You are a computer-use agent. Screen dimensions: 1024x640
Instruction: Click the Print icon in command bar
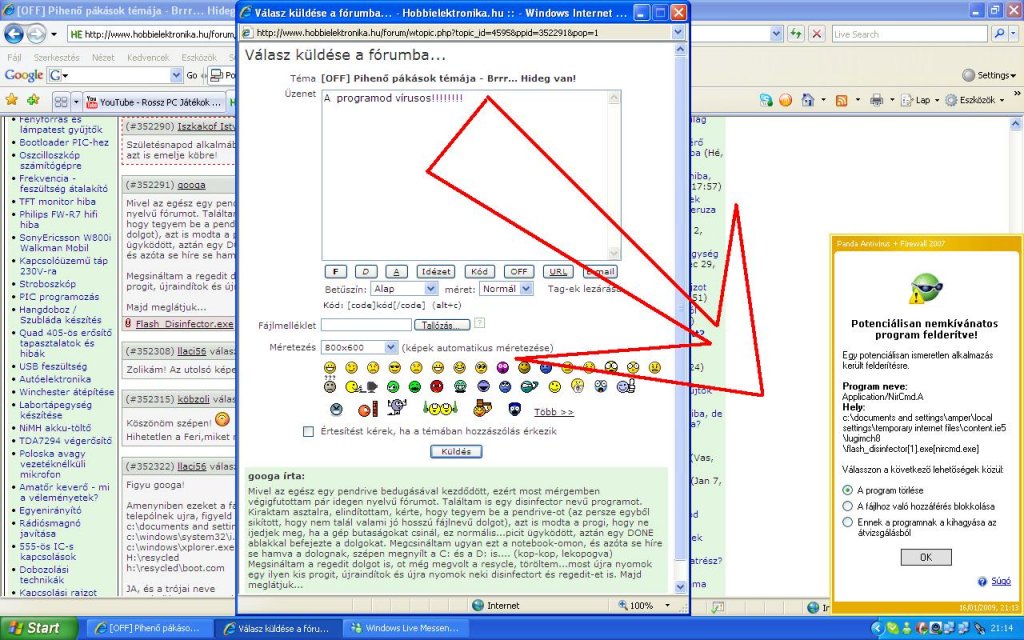point(876,100)
